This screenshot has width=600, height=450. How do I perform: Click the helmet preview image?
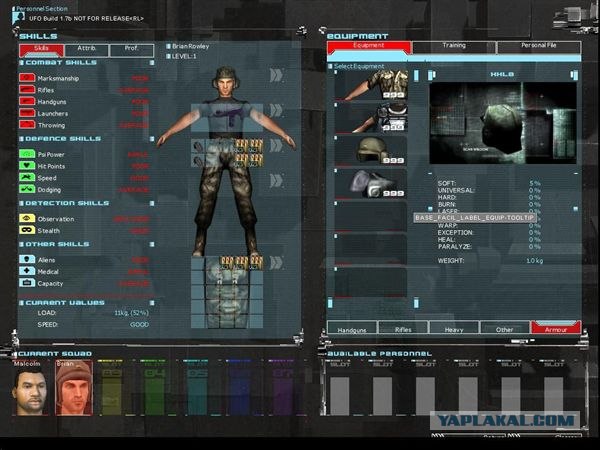(x=503, y=123)
